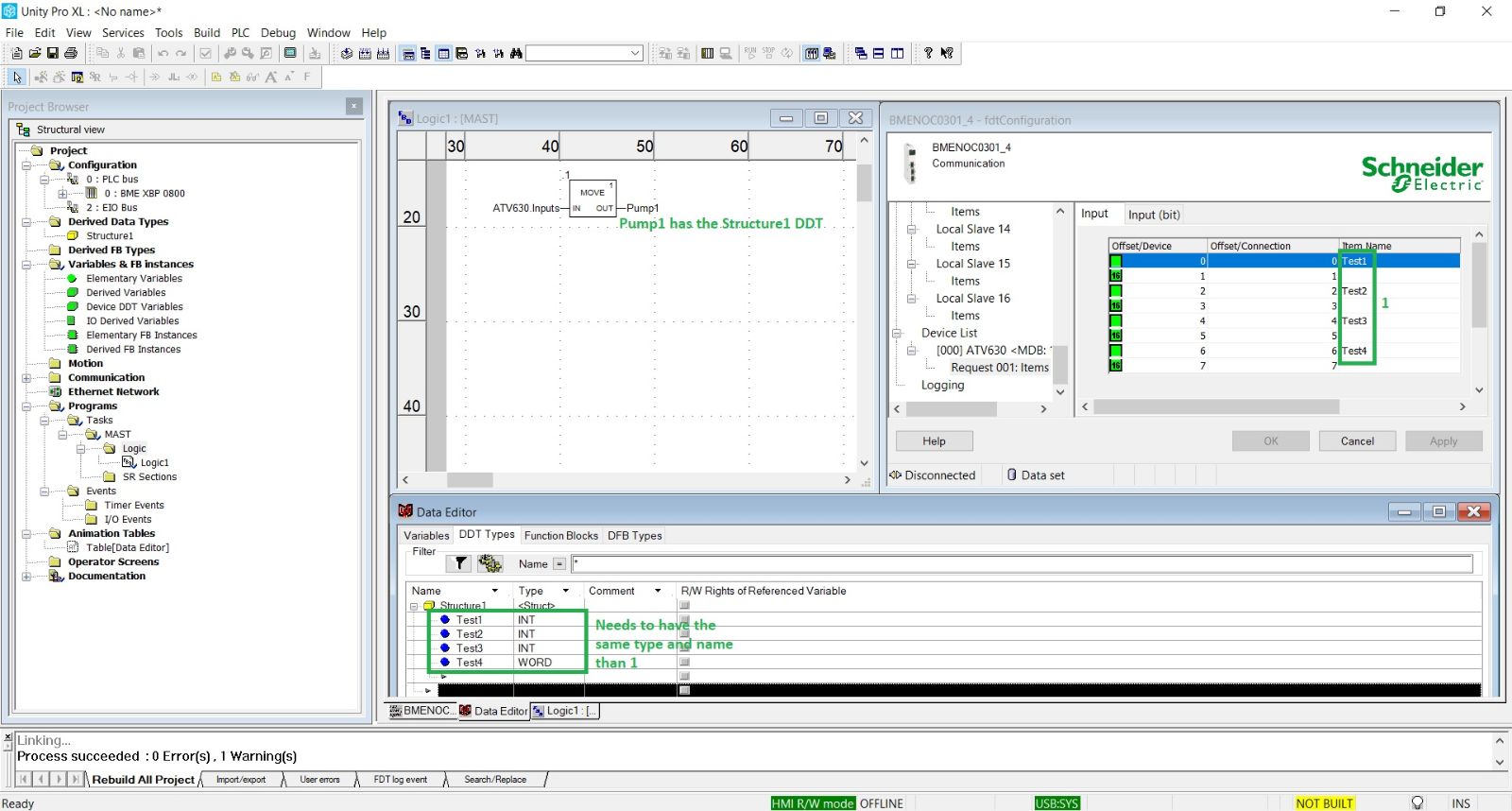This screenshot has height=811, width=1512.
Task: Switch to the DFB Types tab
Action: tap(635, 535)
